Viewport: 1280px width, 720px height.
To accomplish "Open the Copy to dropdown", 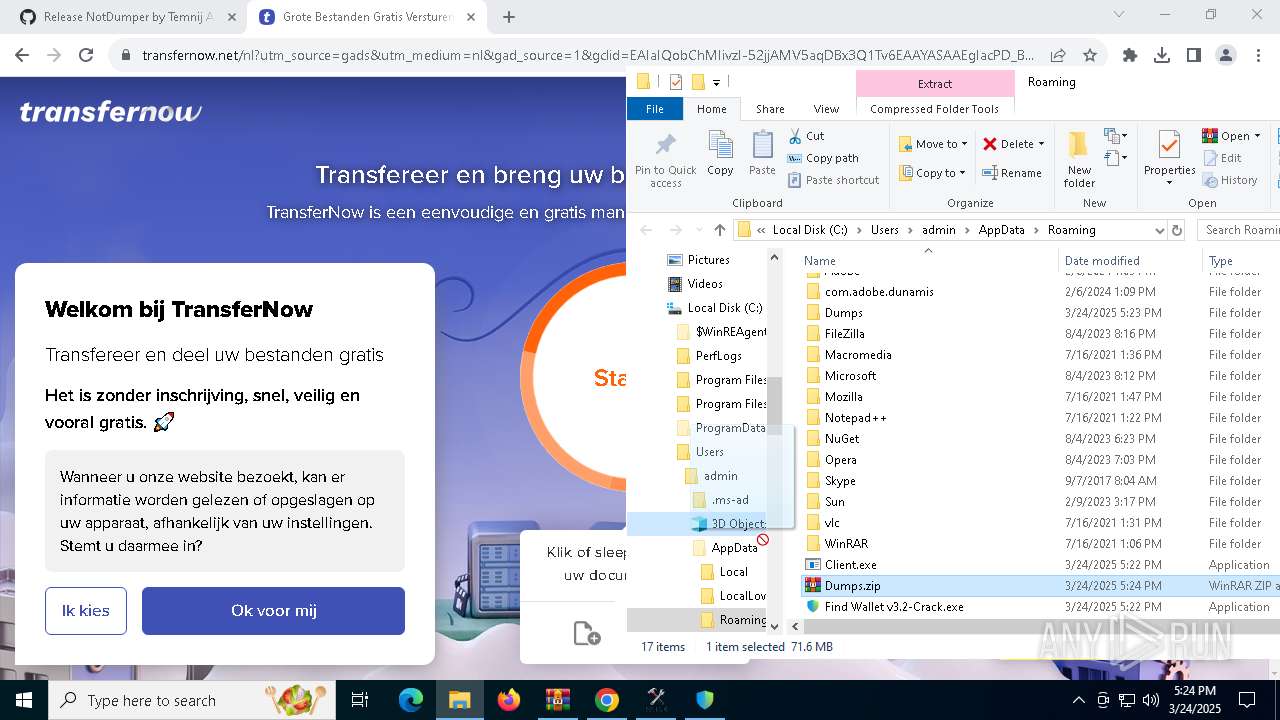I will [x=932, y=173].
